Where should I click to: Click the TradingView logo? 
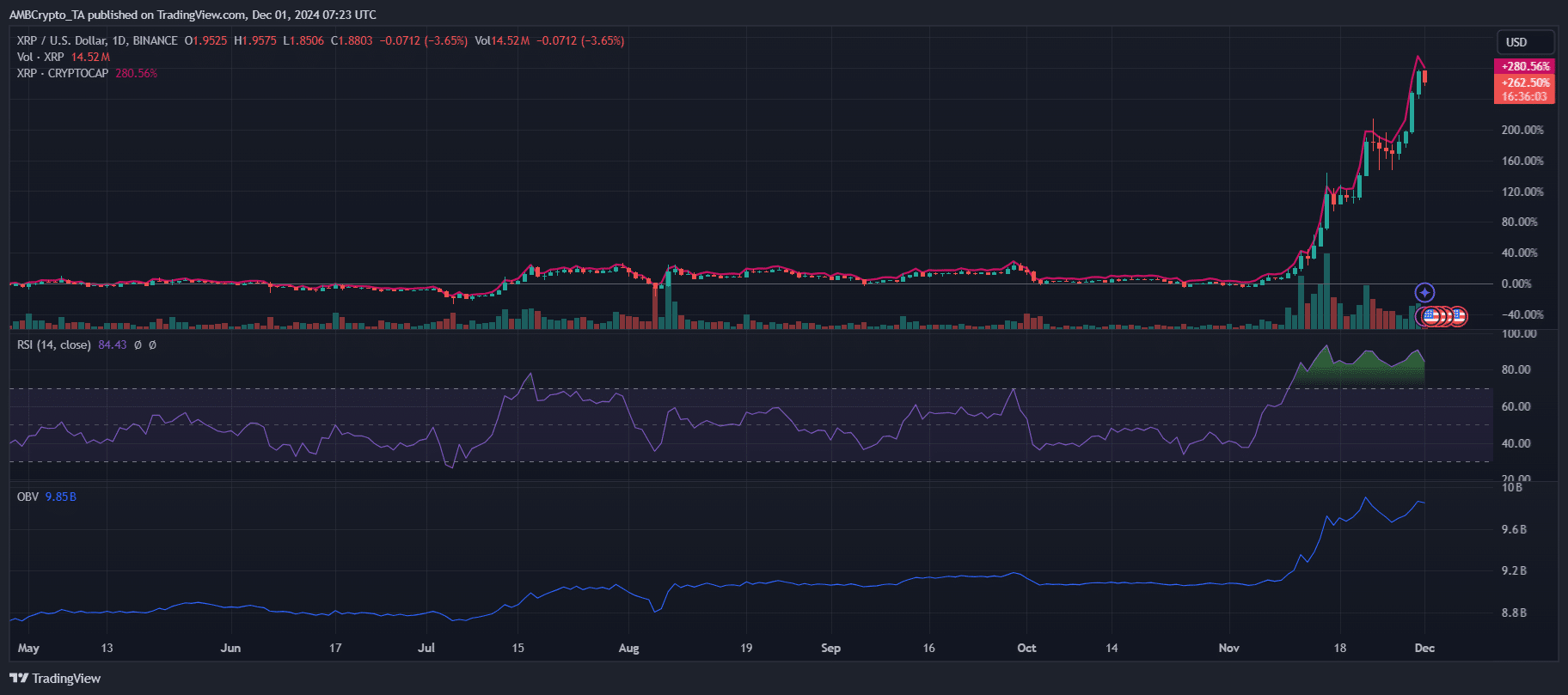click(x=55, y=679)
